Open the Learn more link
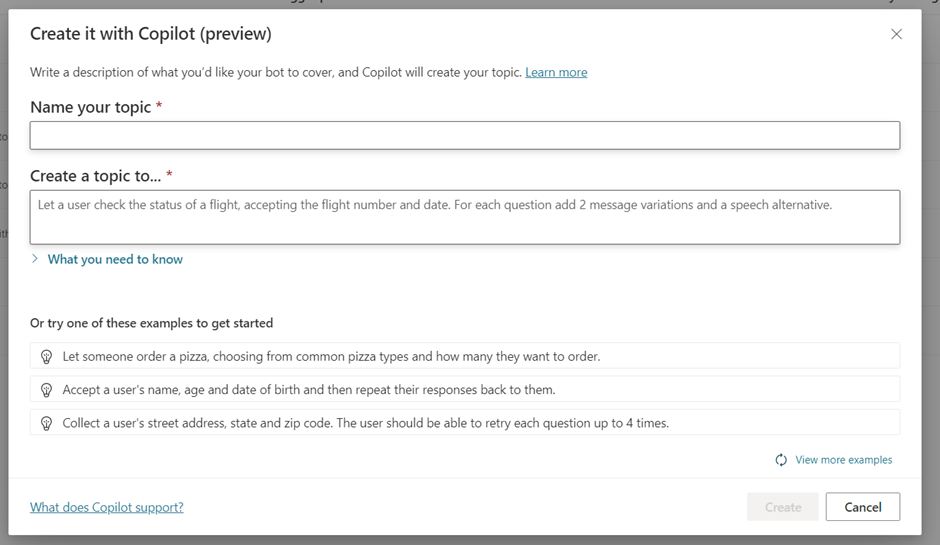The width and height of the screenshot is (940, 545). point(556,72)
